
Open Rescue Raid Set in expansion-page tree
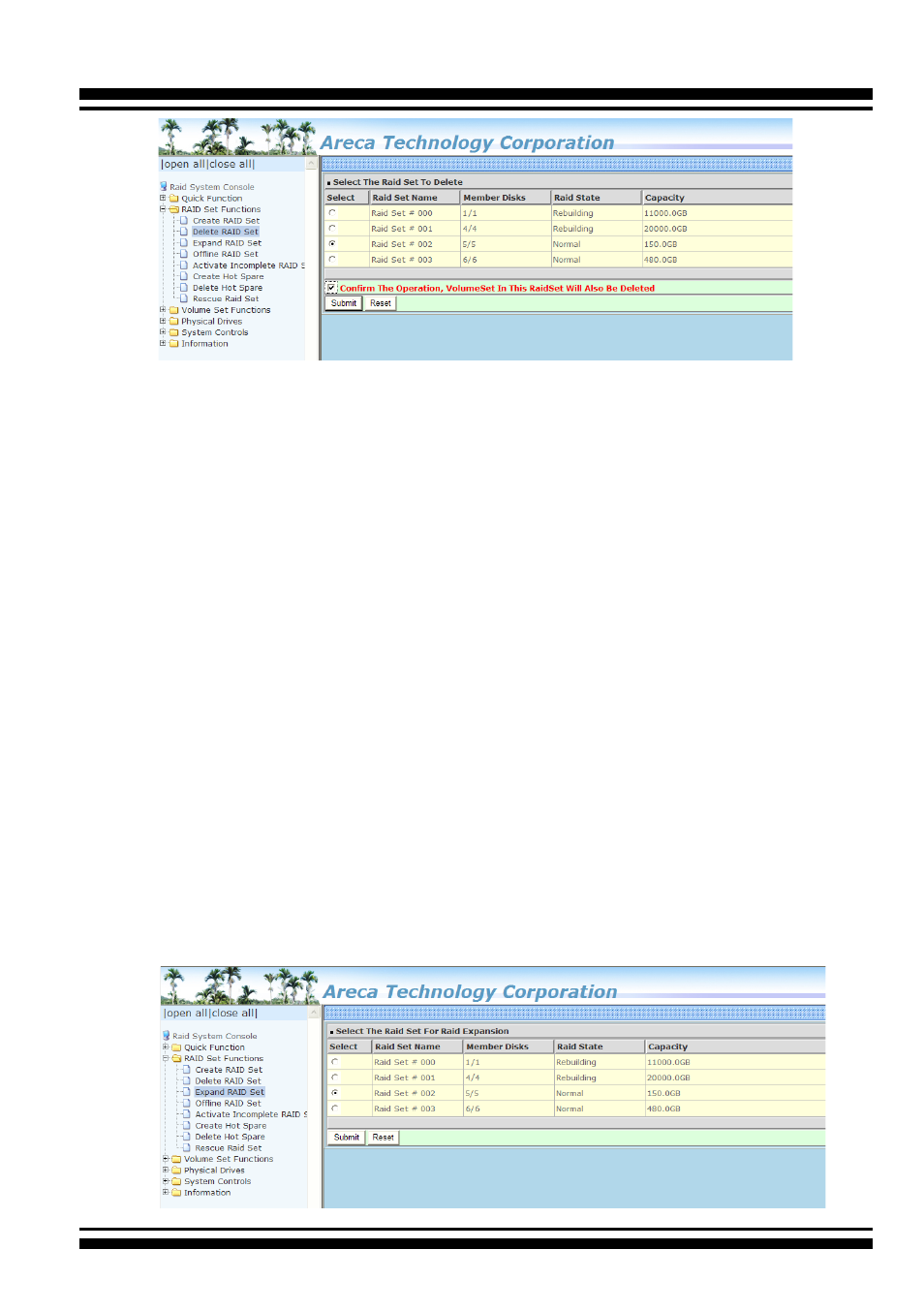[x=229, y=1148]
